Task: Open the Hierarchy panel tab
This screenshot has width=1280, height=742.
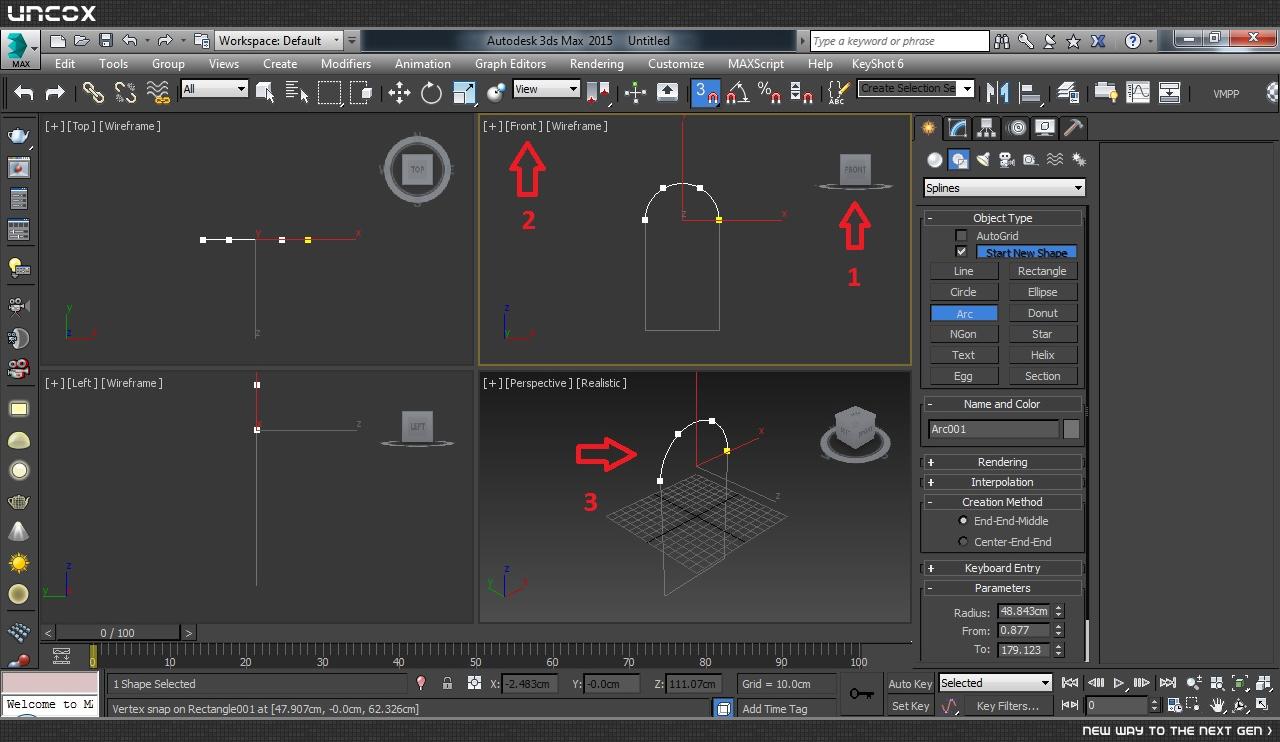Action: tap(987, 128)
